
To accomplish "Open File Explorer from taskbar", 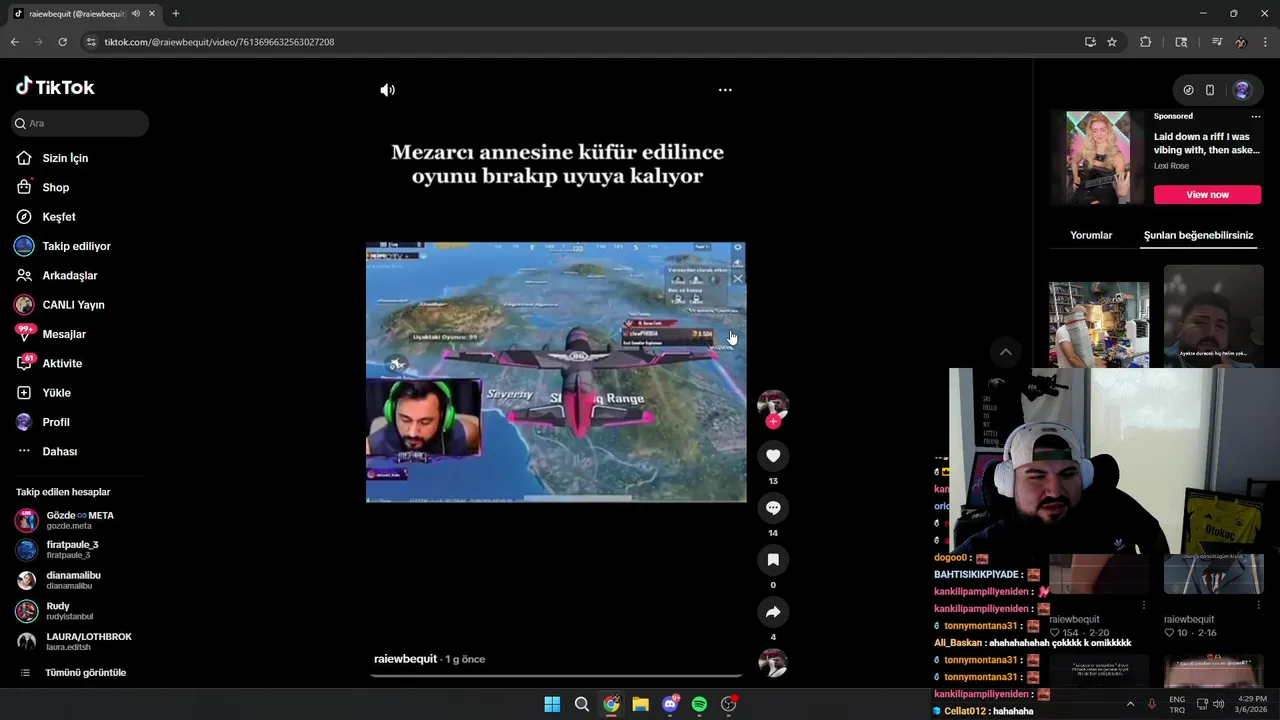I will pos(640,704).
